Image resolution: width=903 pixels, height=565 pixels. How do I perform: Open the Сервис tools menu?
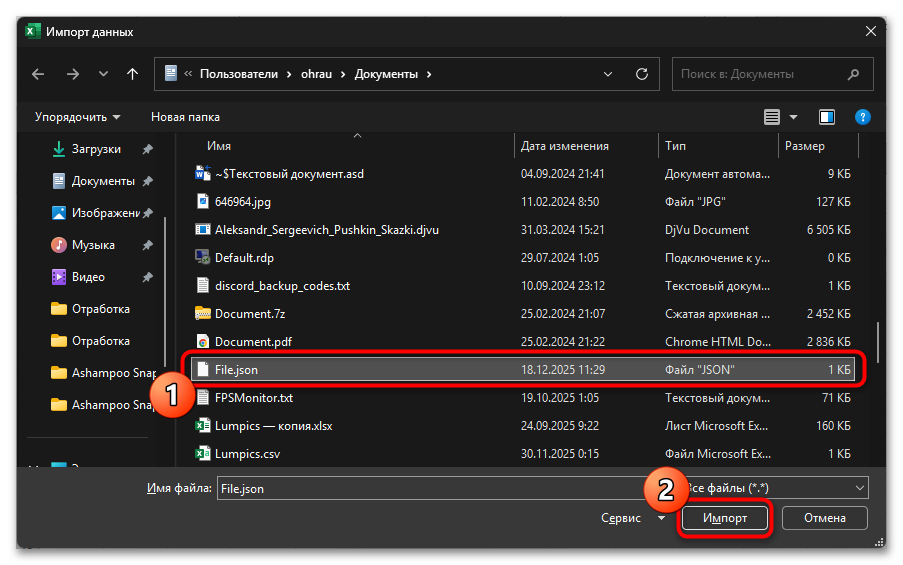coord(632,518)
